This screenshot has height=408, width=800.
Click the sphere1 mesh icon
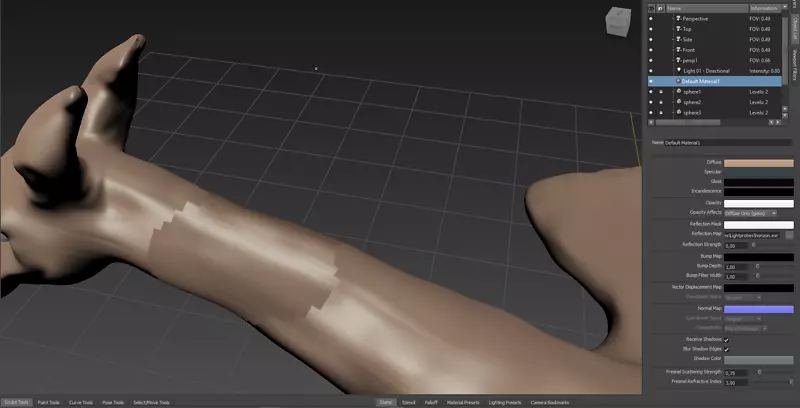click(x=679, y=92)
